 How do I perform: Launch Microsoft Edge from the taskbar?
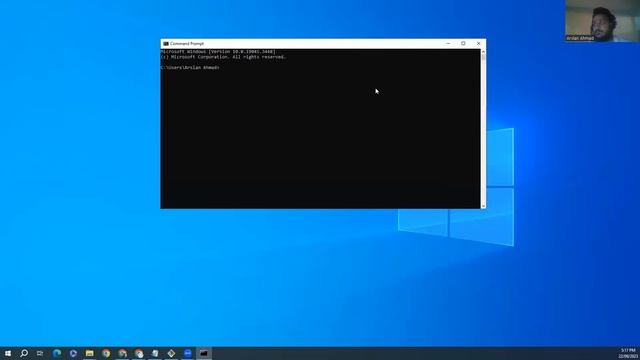[57, 353]
